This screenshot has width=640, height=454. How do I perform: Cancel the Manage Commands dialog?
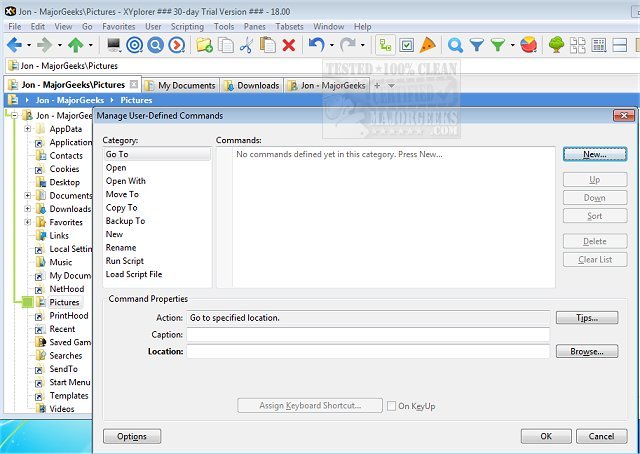[601, 436]
